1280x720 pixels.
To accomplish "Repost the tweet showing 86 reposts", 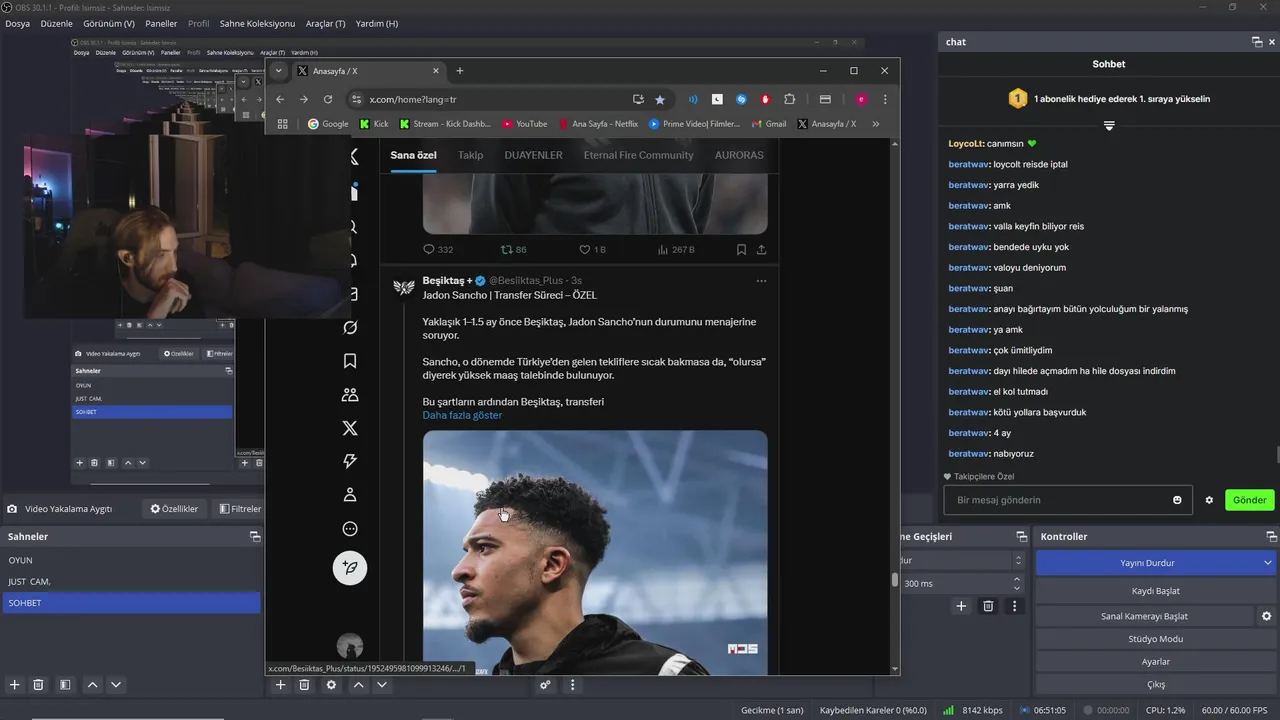I will [x=513, y=250].
